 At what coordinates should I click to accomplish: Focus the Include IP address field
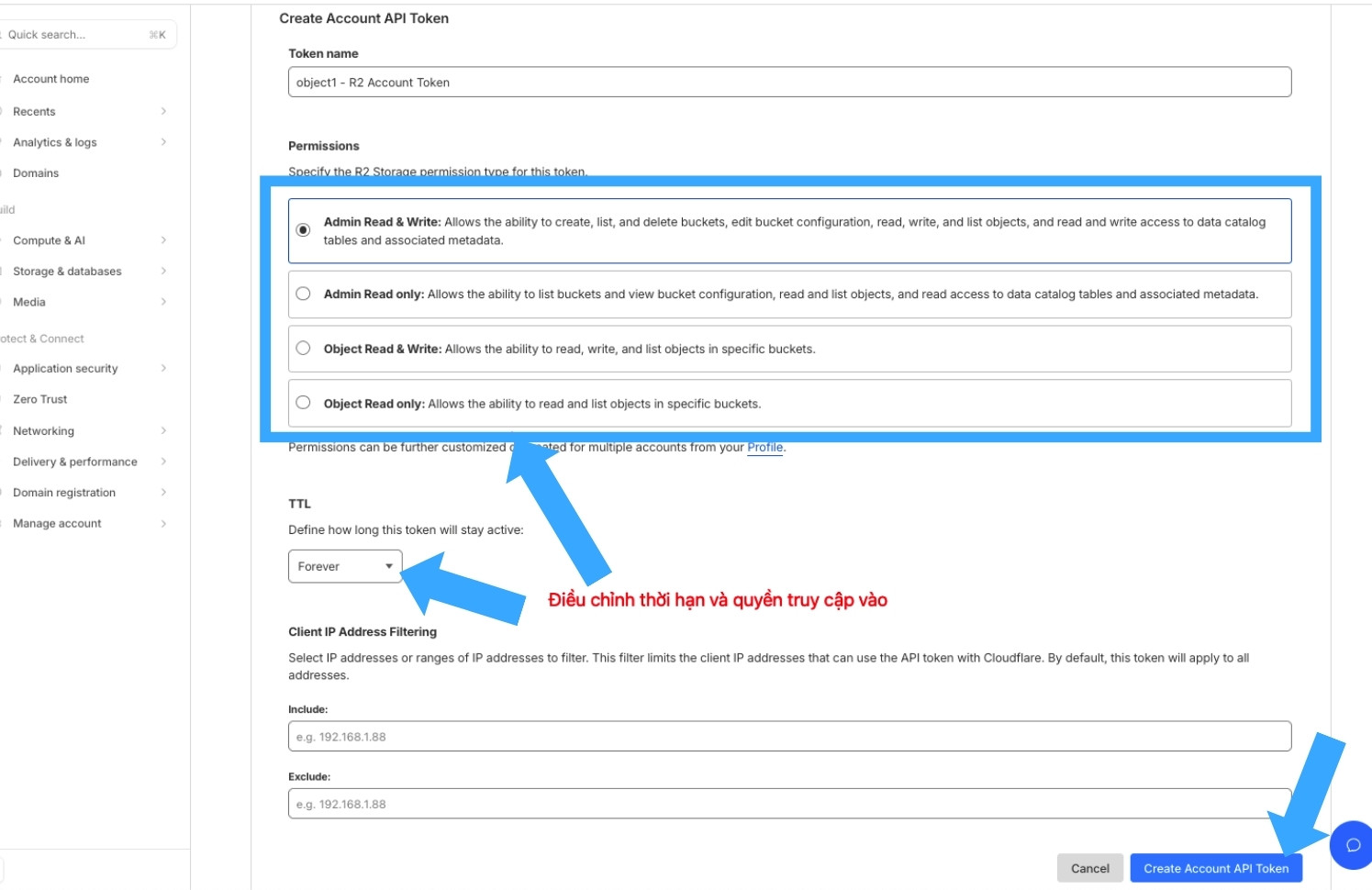pyautogui.click(x=789, y=737)
